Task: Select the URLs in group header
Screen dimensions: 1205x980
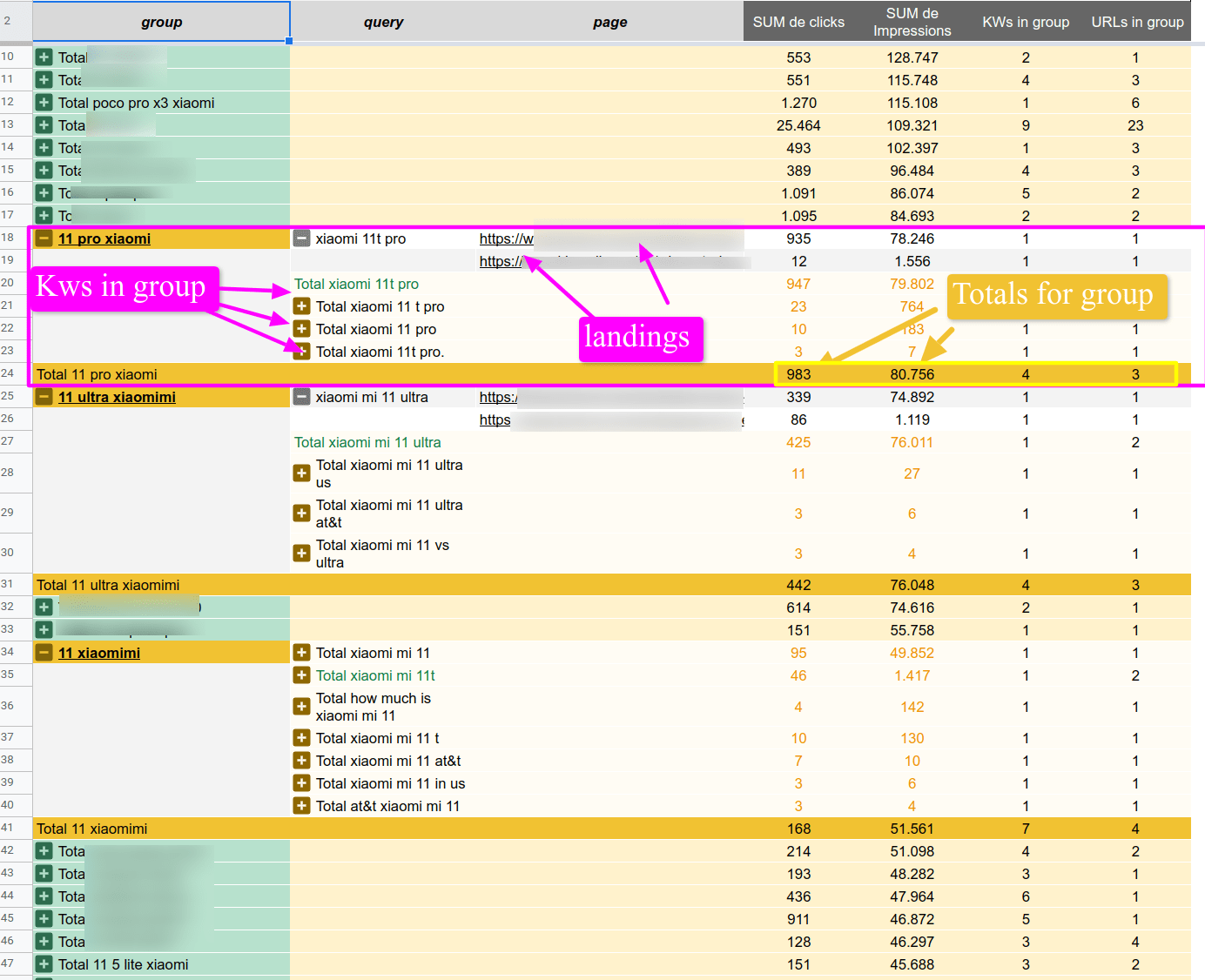Action: pos(1137,22)
